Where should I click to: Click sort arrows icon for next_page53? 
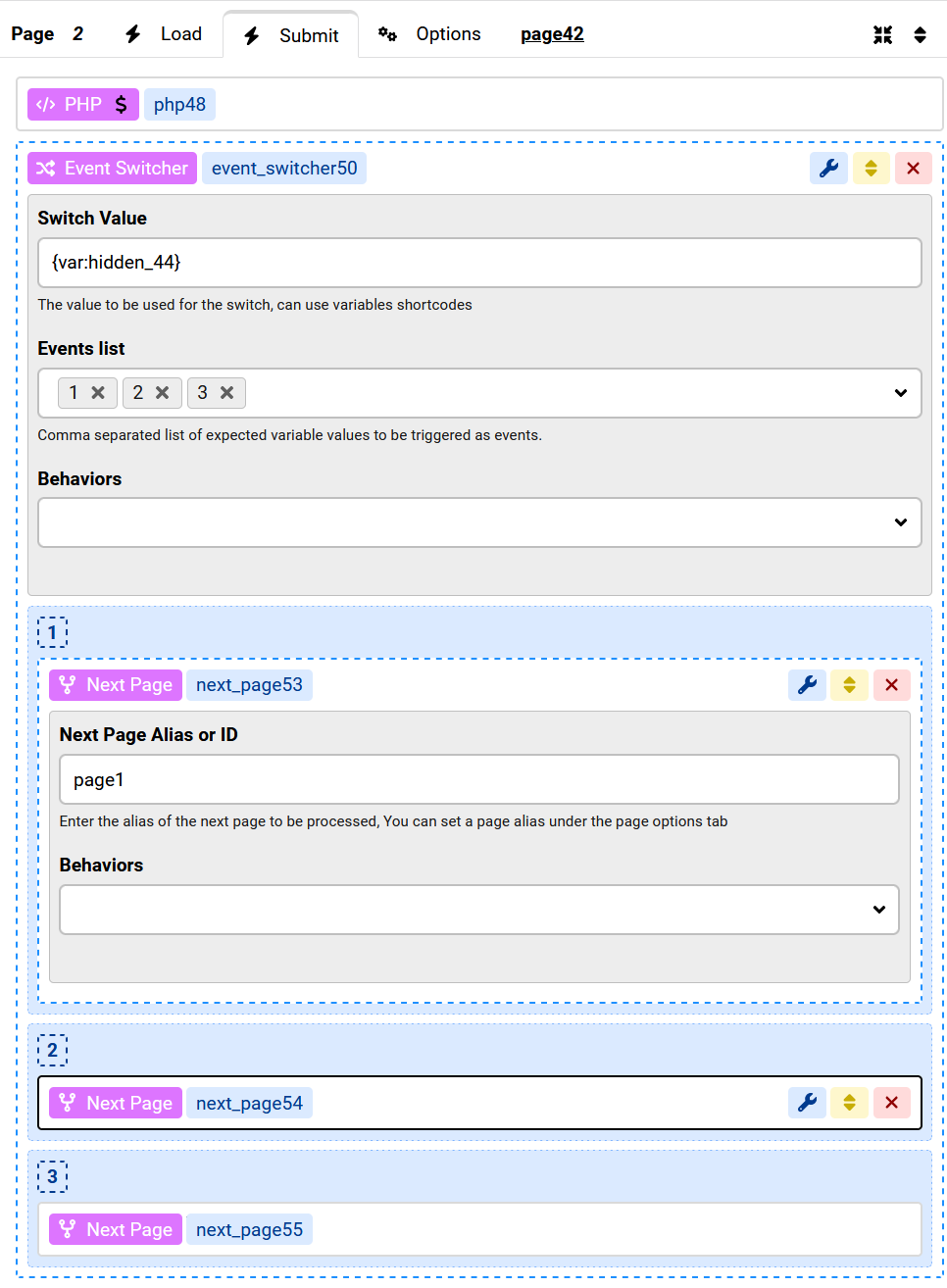(849, 685)
